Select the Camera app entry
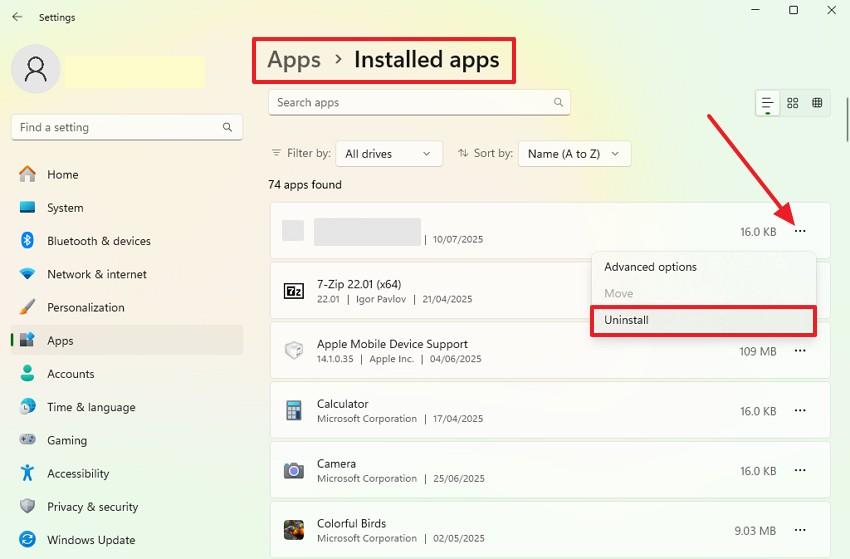This screenshot has height=559, width=850. tap(550, 470)
